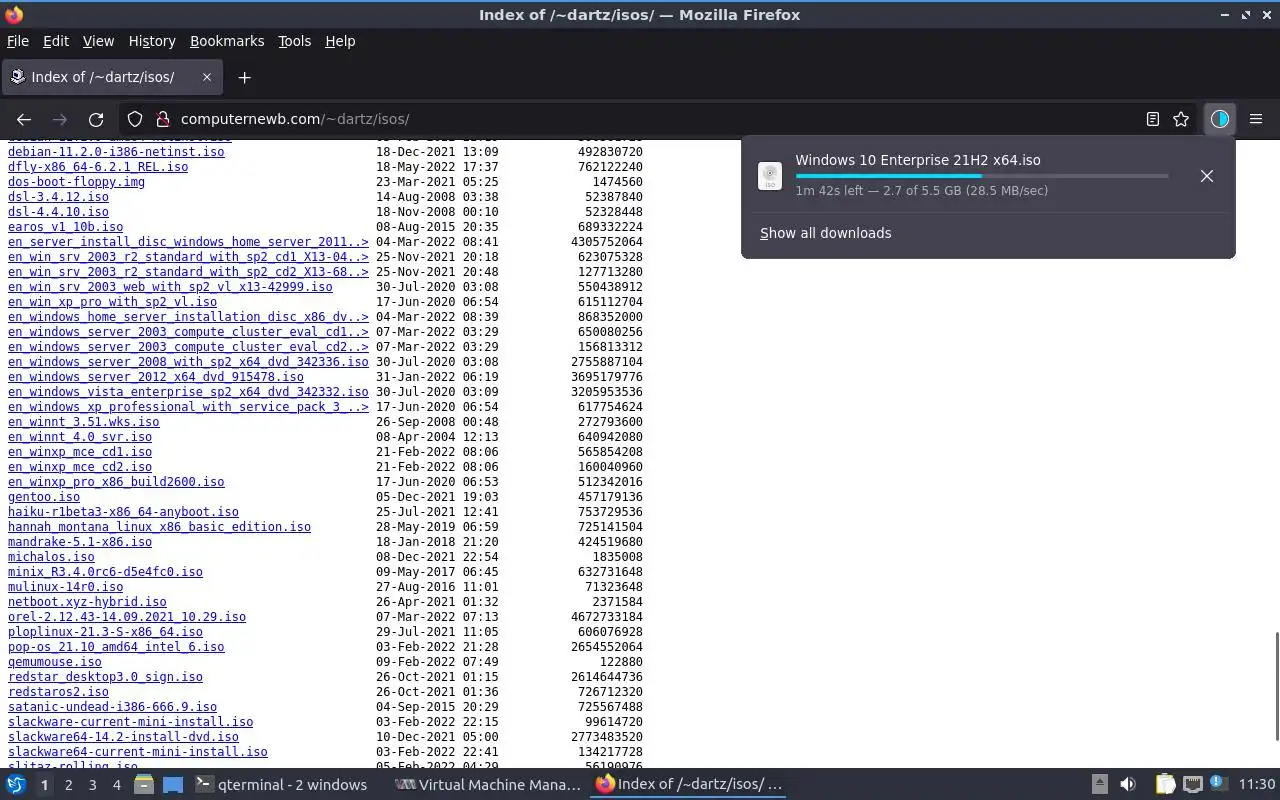Viewport: 1280px width, 800px height.
Task: Download mandrake-5.1-x86.iso
Action: pos(80,542)
